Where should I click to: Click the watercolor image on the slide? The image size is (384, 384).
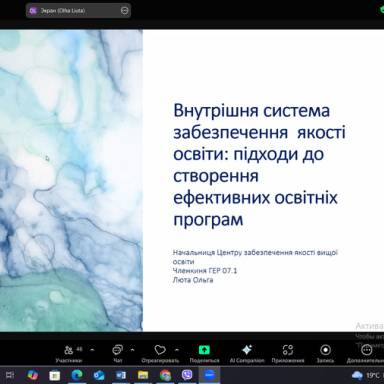71,180
